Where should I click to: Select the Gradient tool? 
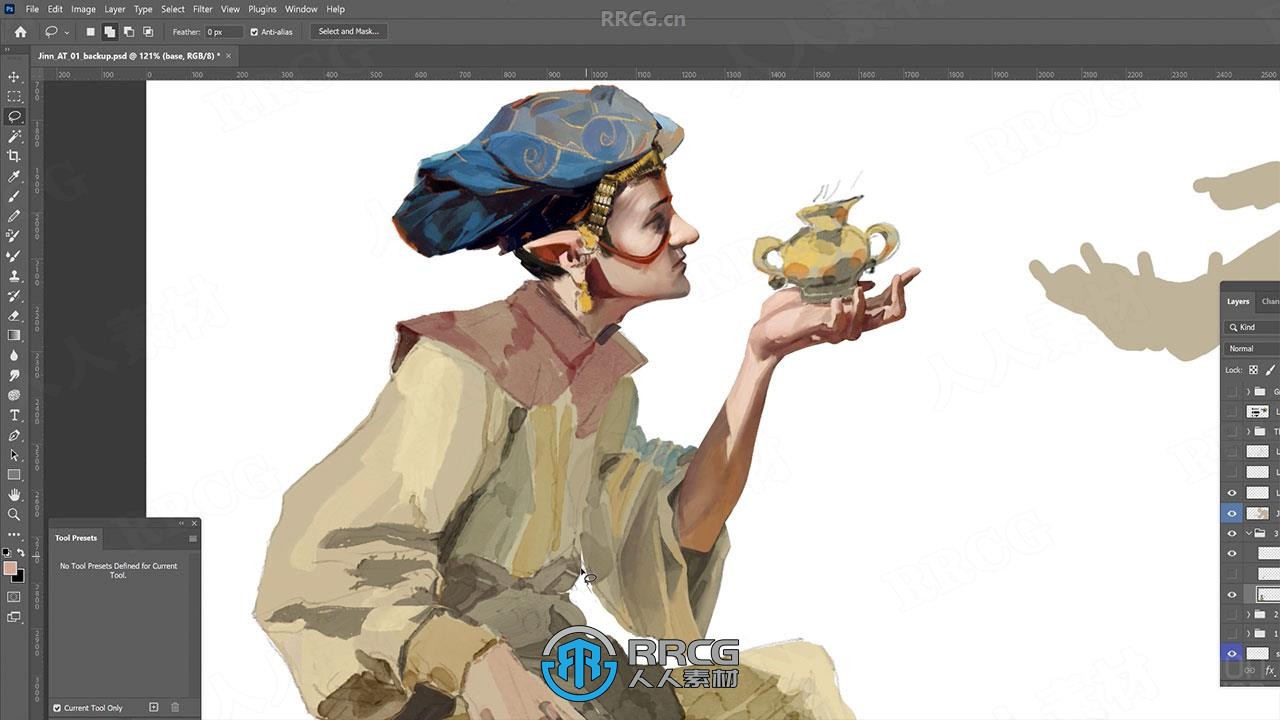point(14,336)
